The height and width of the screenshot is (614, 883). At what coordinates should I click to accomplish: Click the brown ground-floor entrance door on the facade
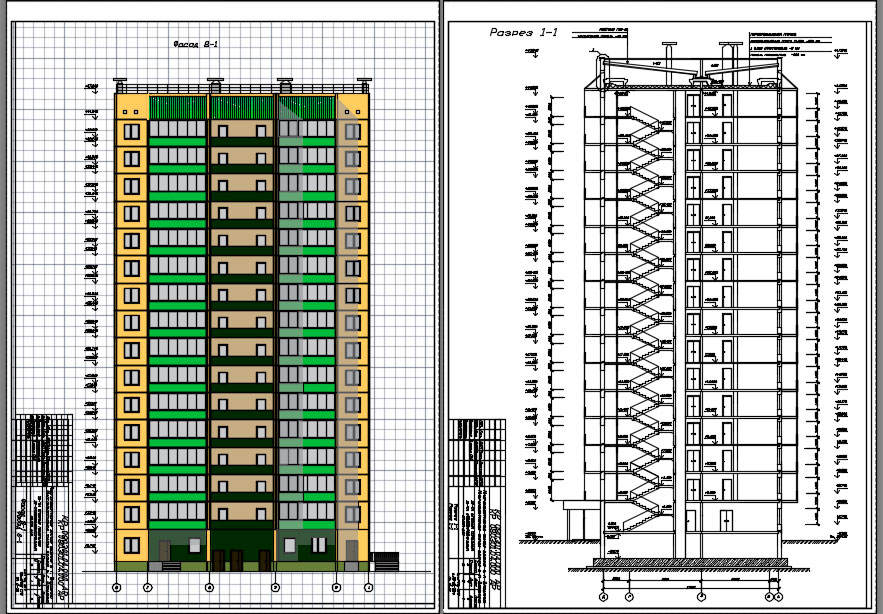pos(164,550)
